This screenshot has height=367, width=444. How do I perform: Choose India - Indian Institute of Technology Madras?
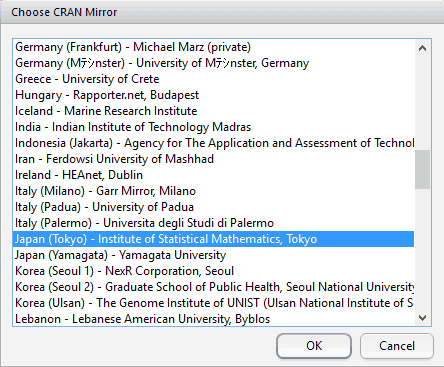tap(213, 127)
